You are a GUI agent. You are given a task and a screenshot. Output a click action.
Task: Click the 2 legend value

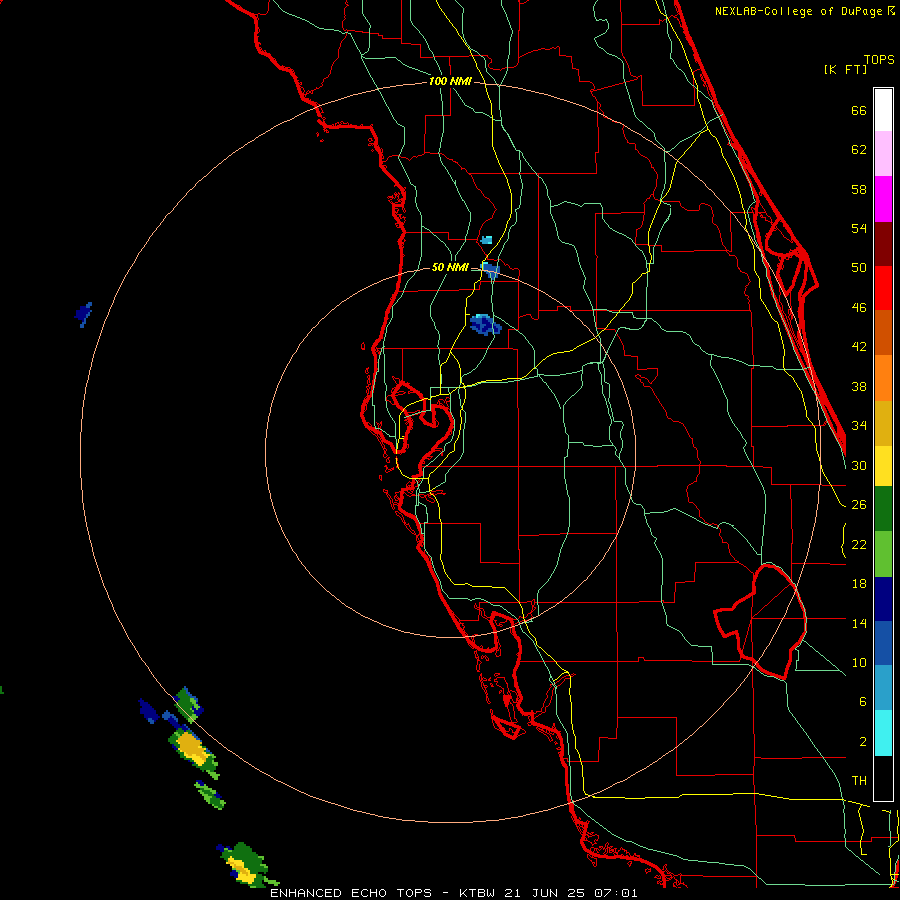pyautogui.click(x=862, y=742)
